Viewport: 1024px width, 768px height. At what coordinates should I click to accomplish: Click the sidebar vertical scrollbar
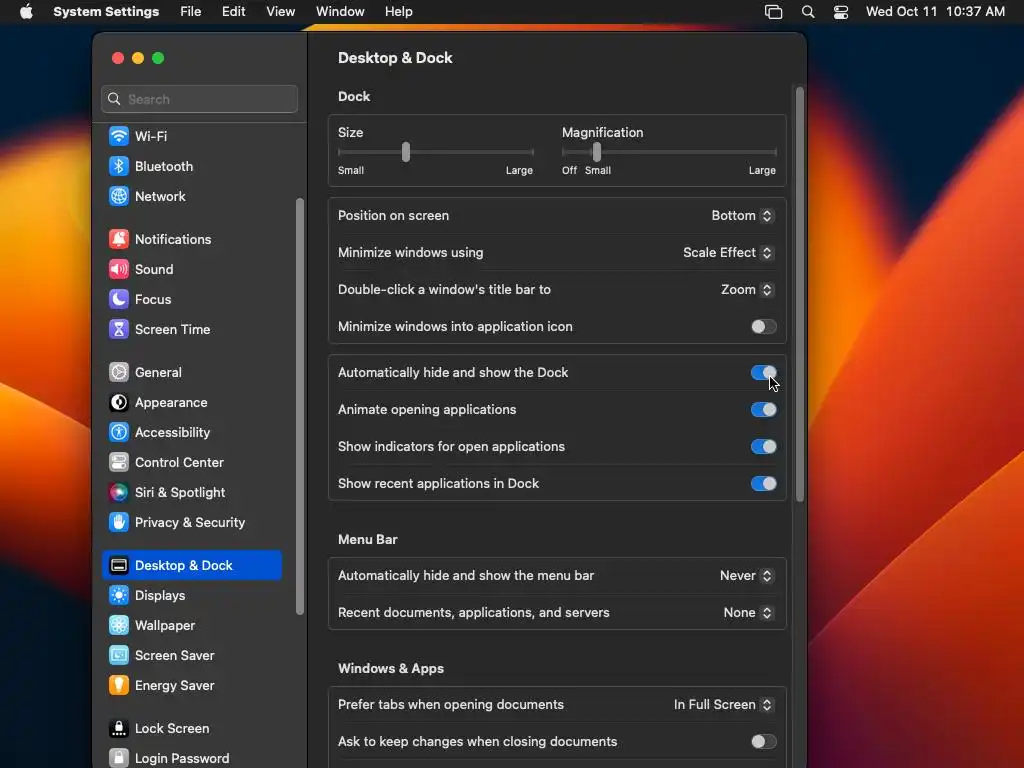coord(300,406)
